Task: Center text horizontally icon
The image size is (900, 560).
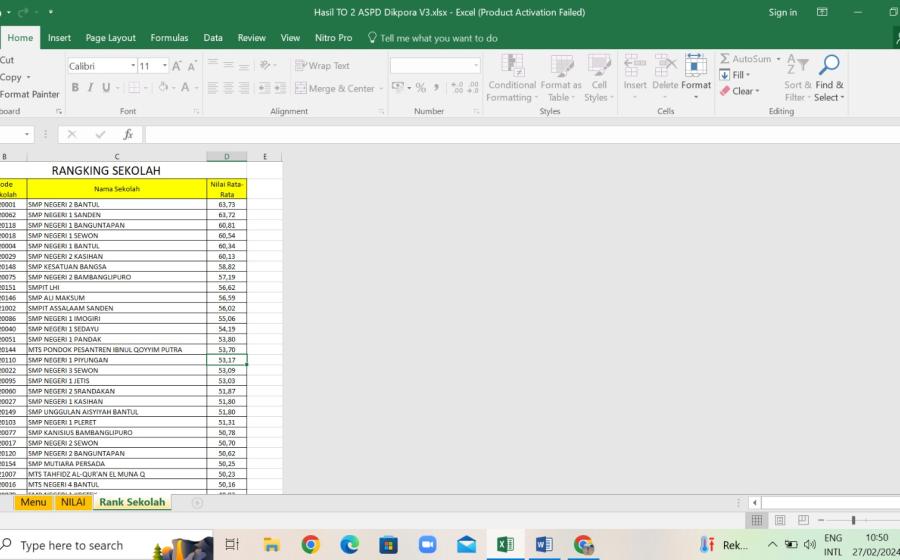Action: [228, 88]
